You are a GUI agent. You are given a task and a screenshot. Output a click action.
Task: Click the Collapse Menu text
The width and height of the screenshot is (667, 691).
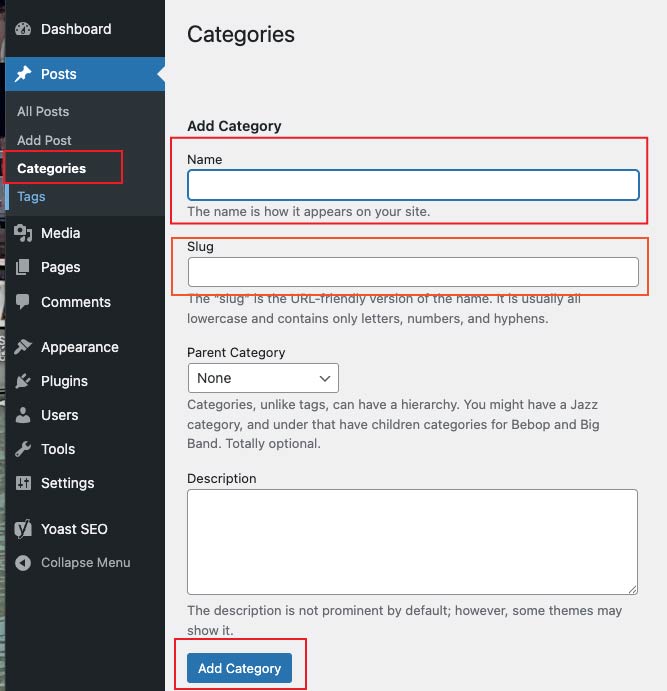(85, 563)
